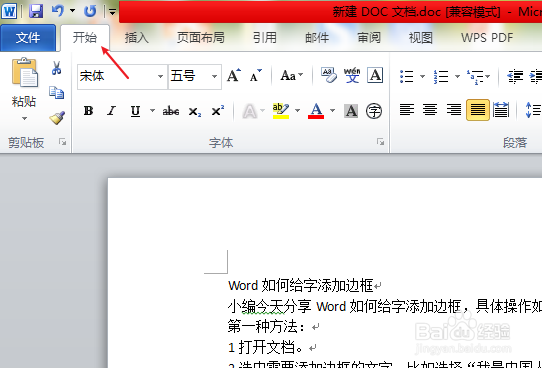Switch to the 引用 ribbon tab
The height and width of the screenshot is (368, 542).
[x=265, y=38]
